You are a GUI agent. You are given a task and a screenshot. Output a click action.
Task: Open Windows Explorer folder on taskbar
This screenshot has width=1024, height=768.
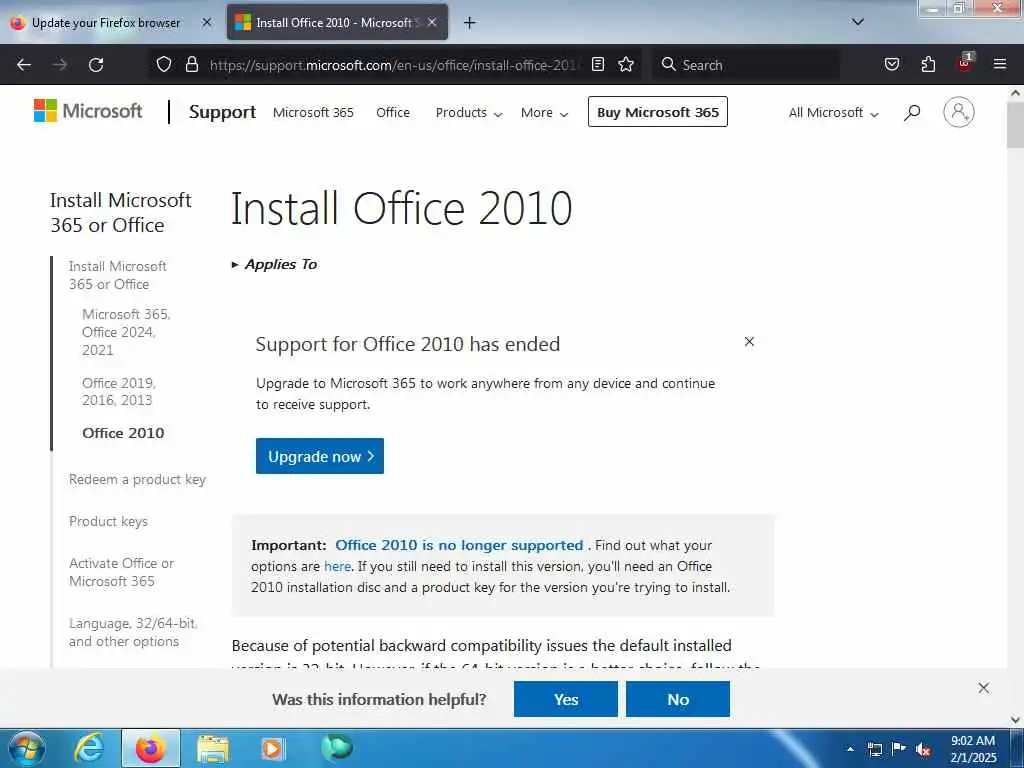point(213,749)
